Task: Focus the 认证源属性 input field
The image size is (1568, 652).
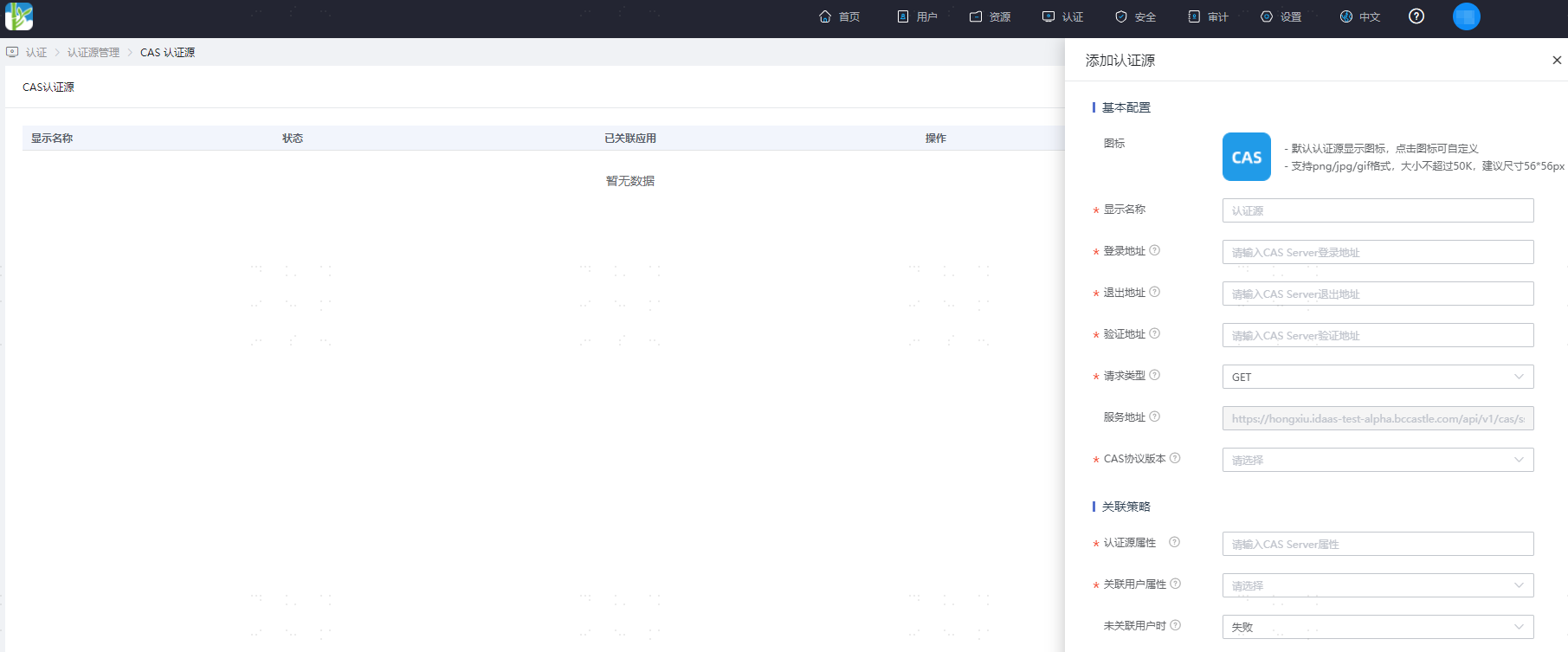Action: 1378,544
